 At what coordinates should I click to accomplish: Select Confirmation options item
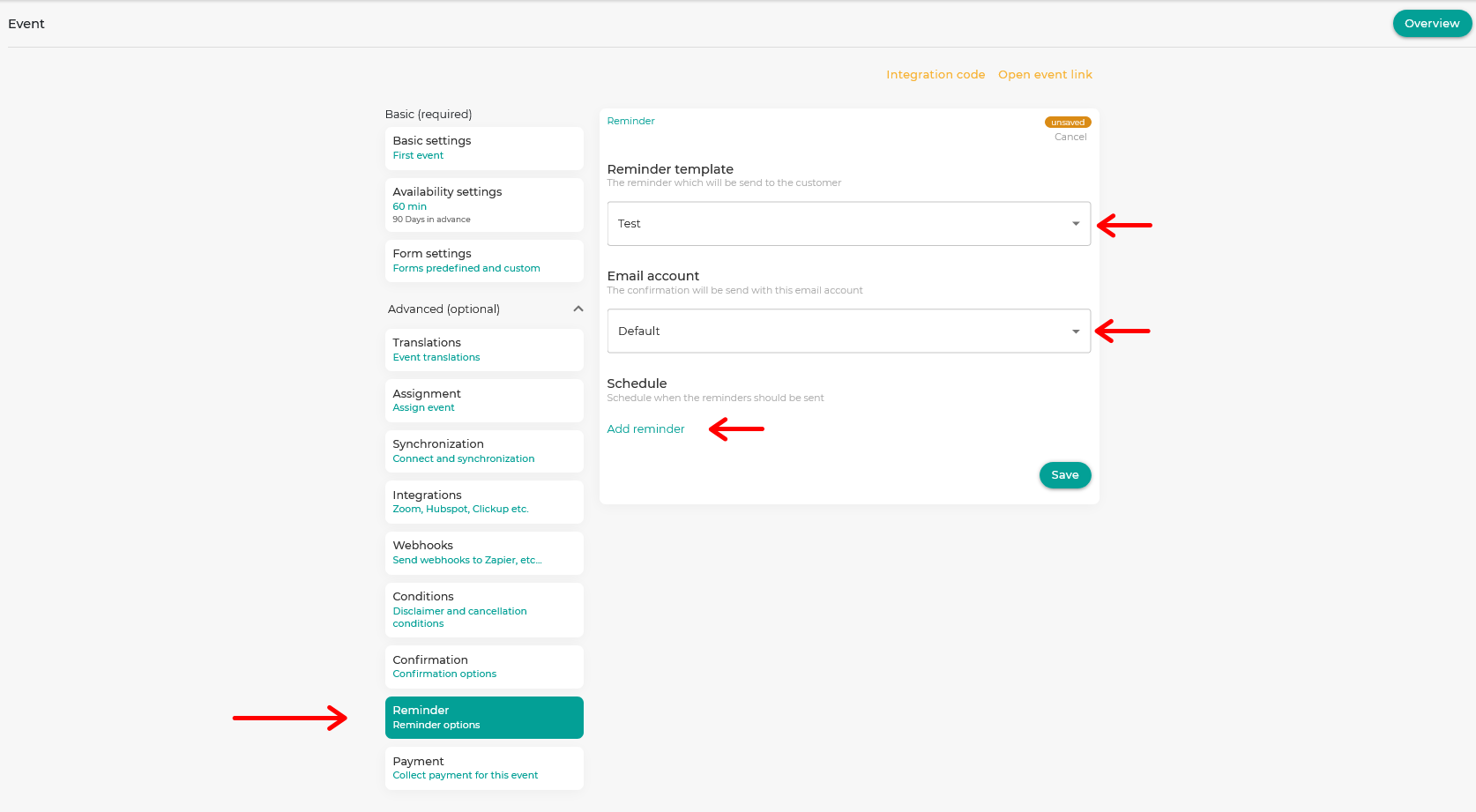click(x=484, y=667)
